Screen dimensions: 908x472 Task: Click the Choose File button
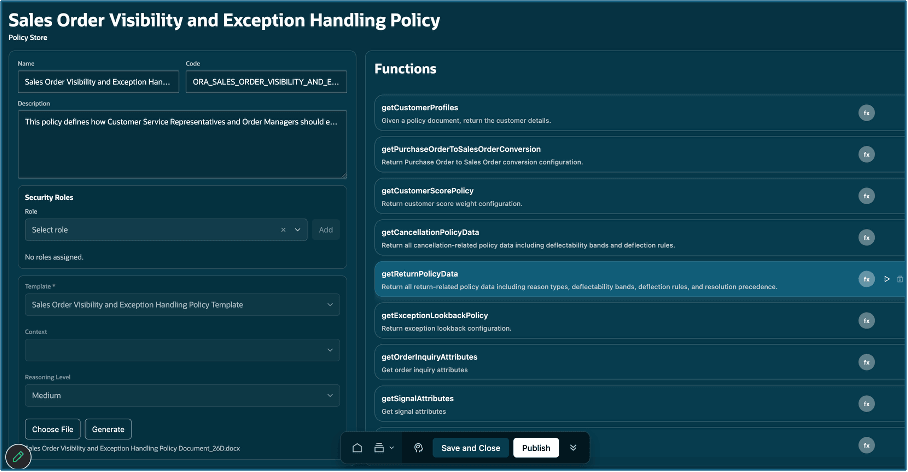53,429
